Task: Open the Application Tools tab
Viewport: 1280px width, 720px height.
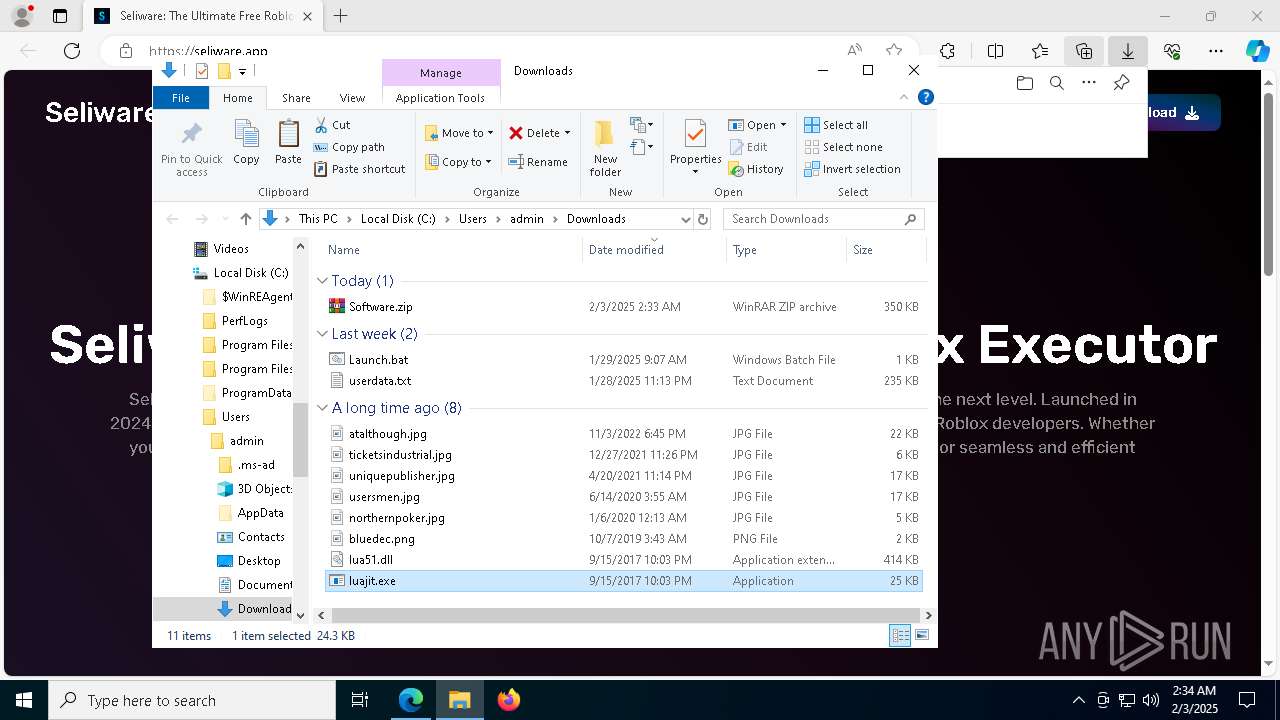Action: [x=440, y=98]
